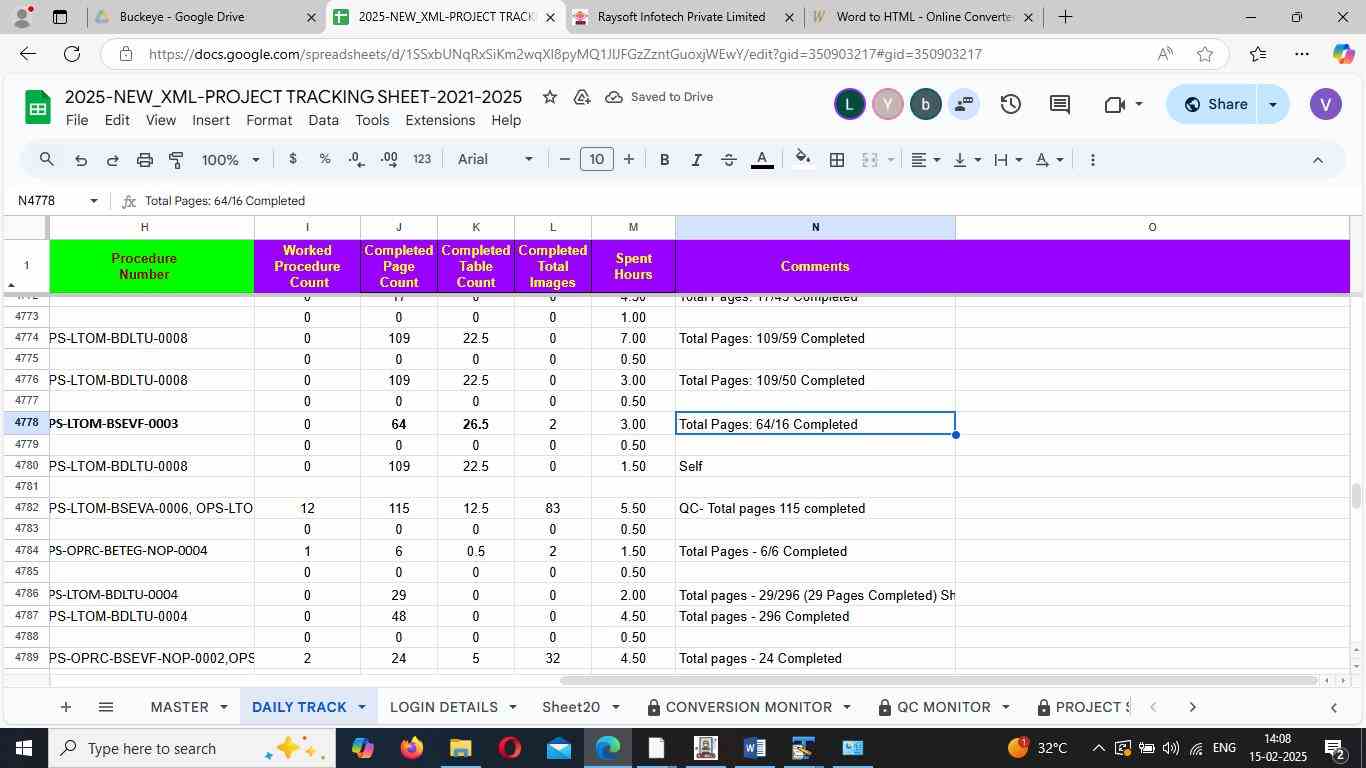Open the name box N4778

(x=57, y=201)
